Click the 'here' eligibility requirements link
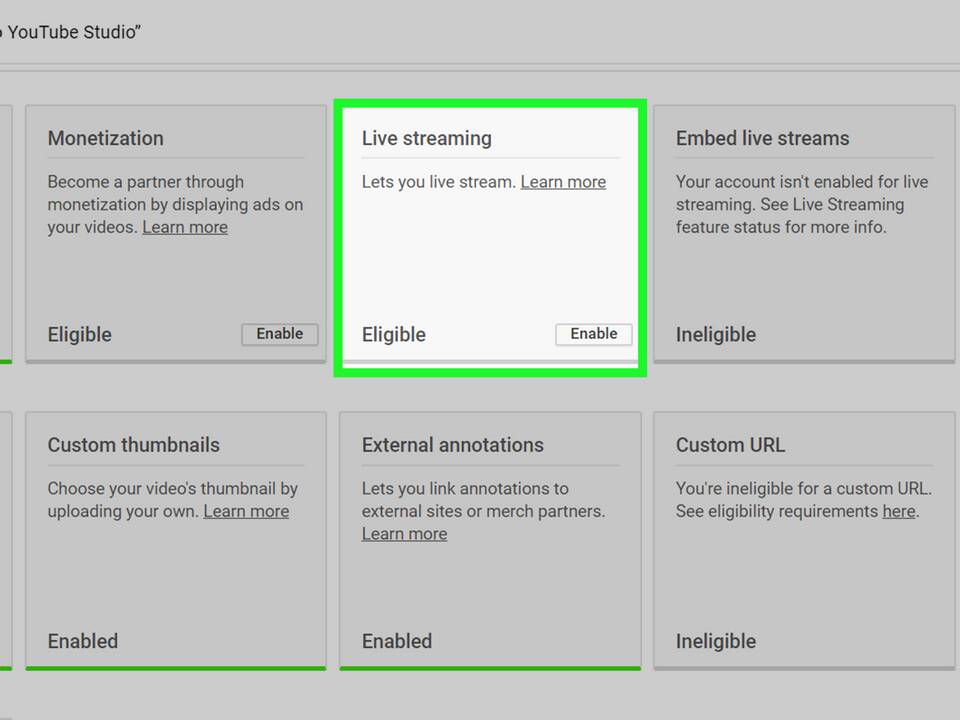This screenshot has width=960, height=720. (x=898, y=511)
